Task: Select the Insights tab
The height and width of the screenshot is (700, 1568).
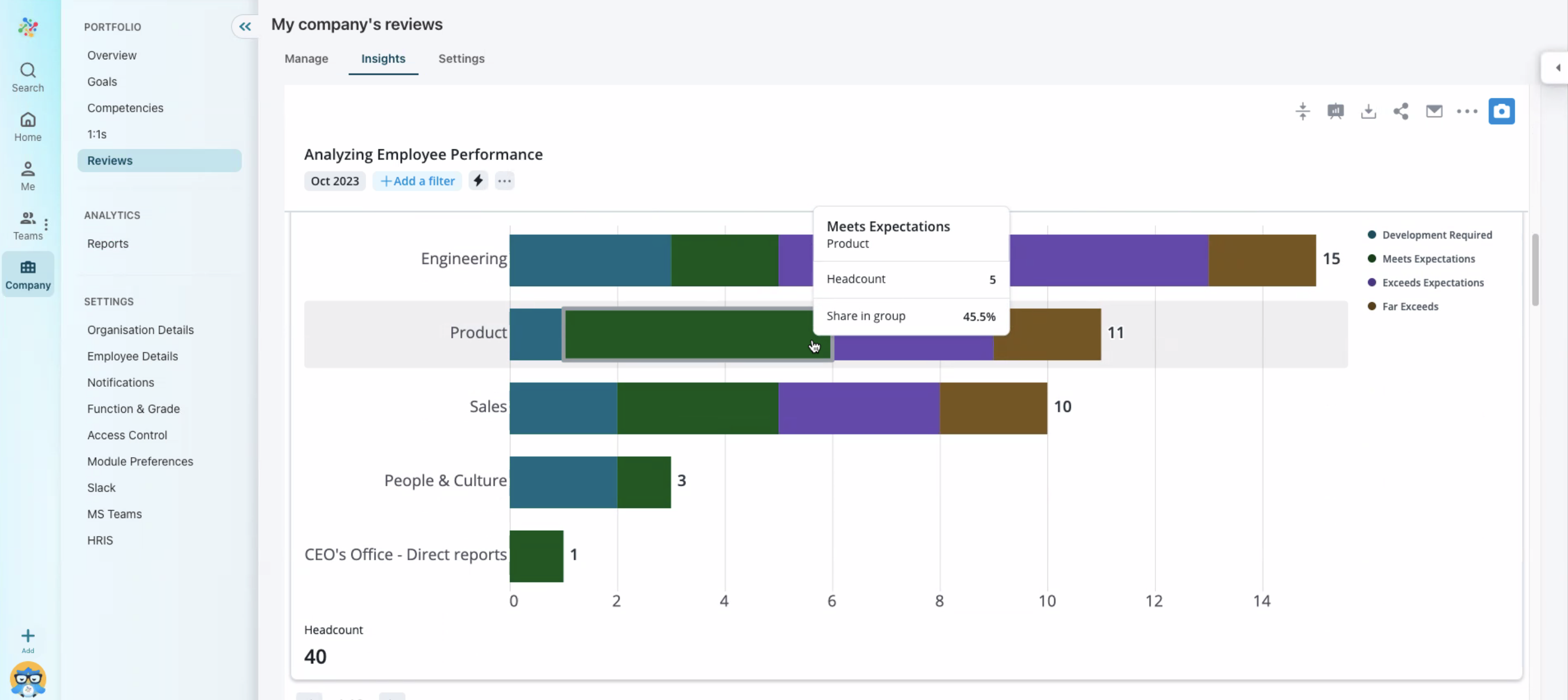Action: 384,58
